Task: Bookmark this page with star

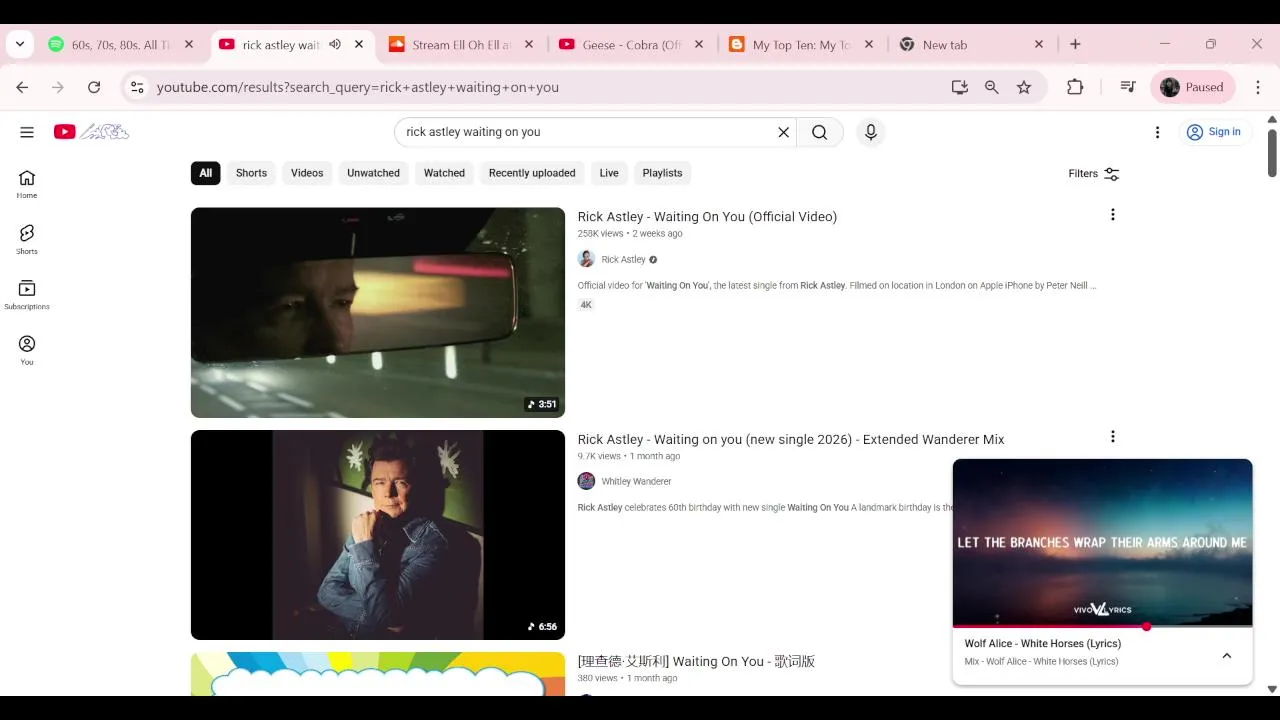Action: tap(1024, 87)
